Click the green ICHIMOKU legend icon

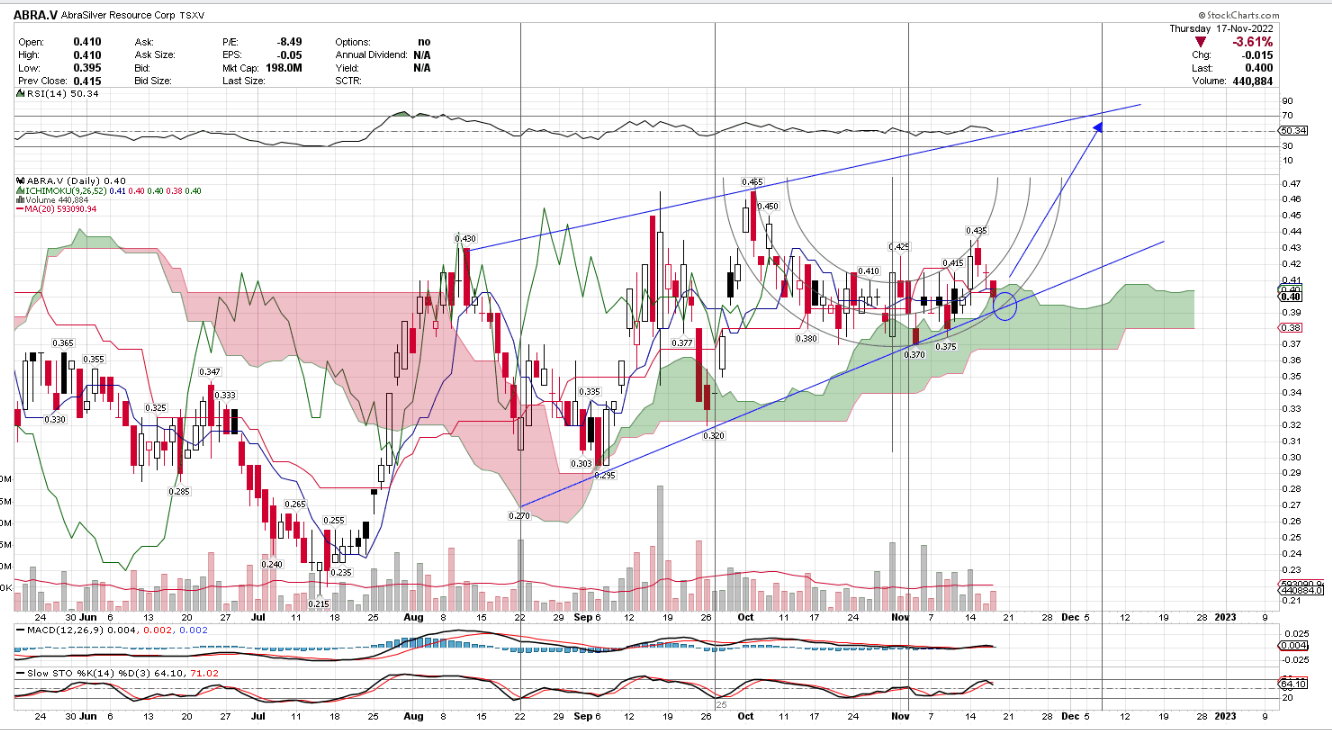pos(19,190)
